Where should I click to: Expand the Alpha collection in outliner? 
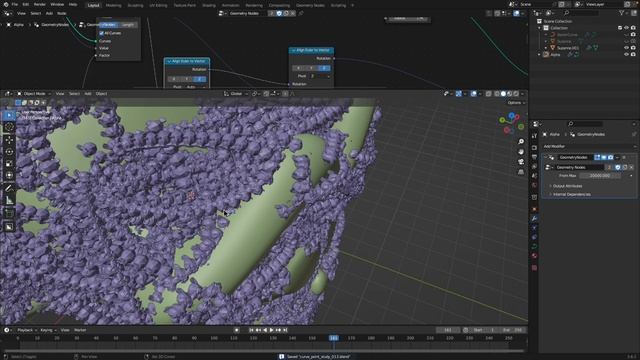(540, 54)
